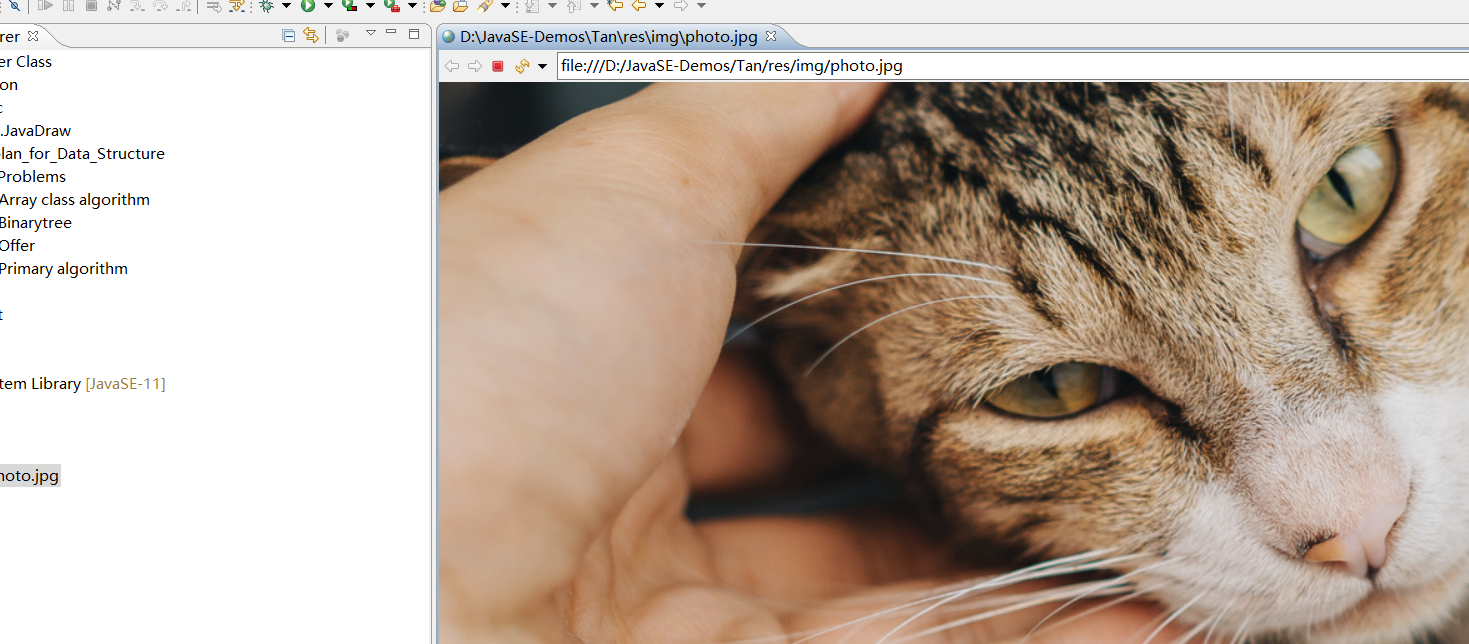Click the Last Edit Location icon
Screen dimensions: 1469x644
pos(615,6)
